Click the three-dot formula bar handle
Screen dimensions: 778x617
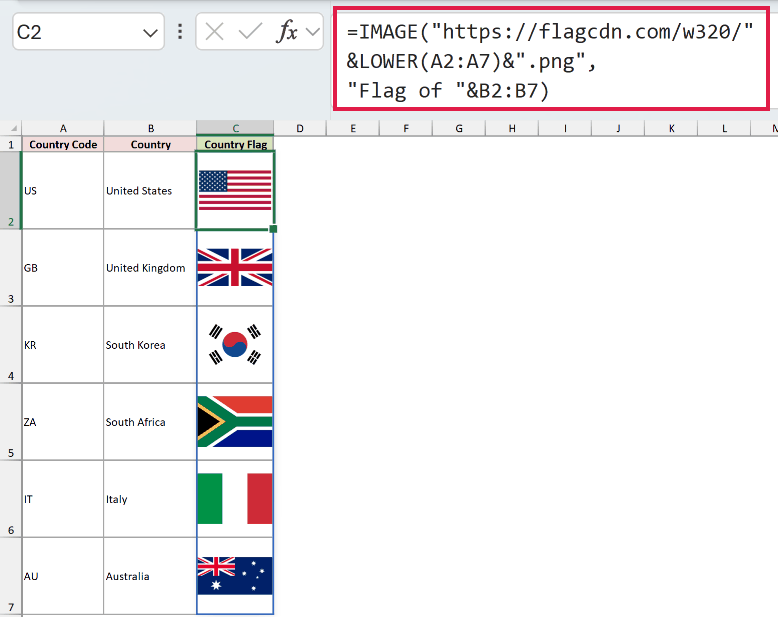tap(180, 32)
